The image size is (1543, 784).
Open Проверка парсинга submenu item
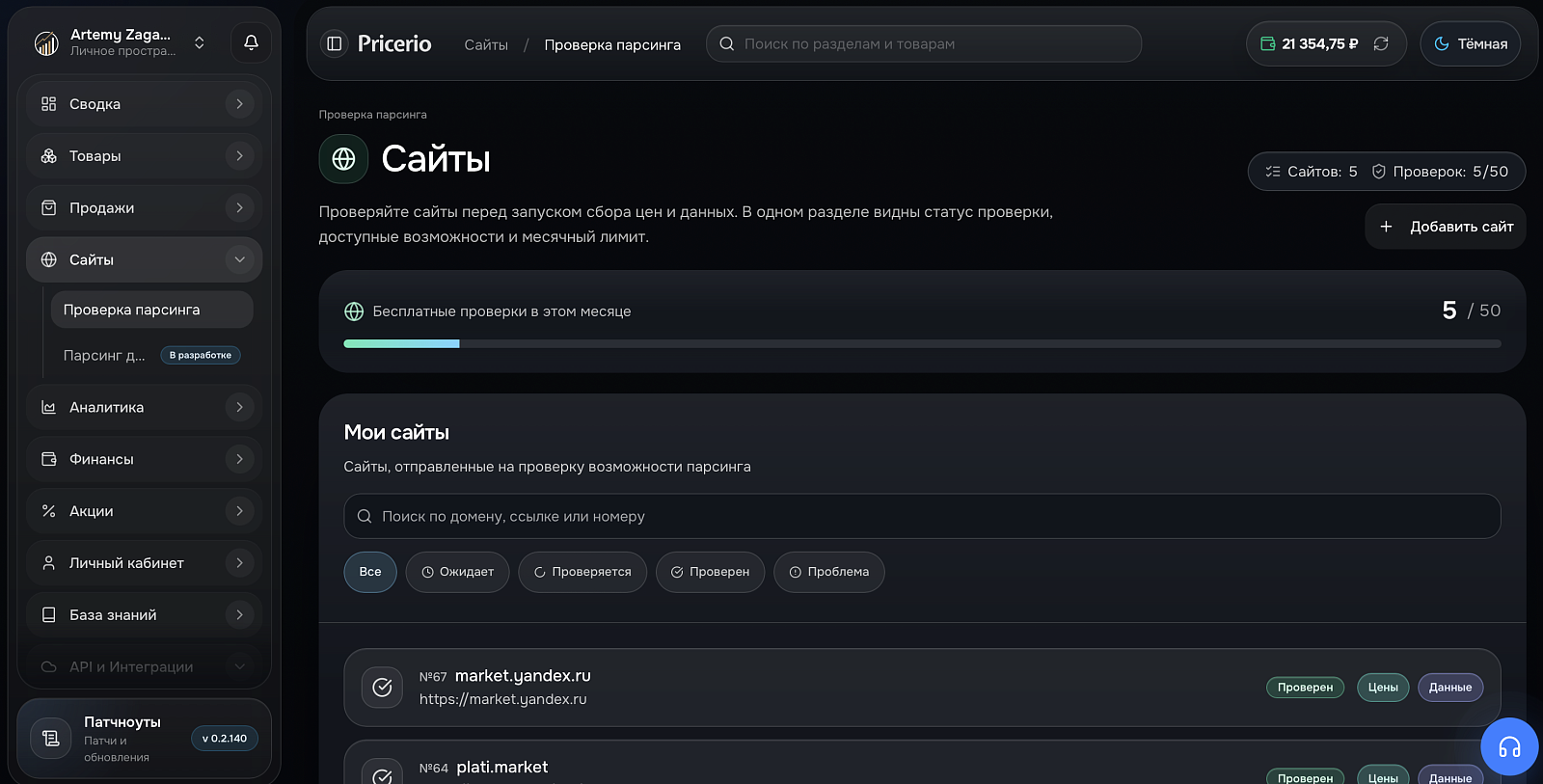pyautogui.click(x=151, y=311)
